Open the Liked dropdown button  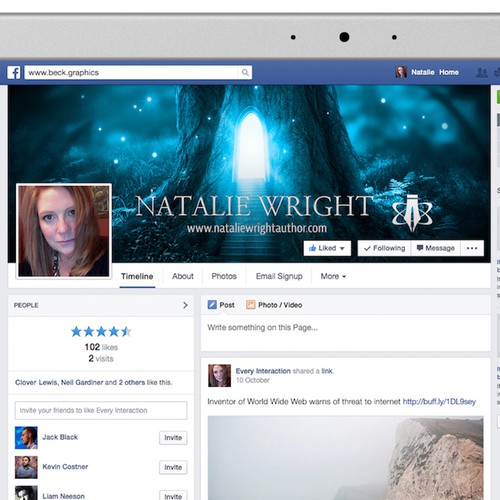point(327,248)
